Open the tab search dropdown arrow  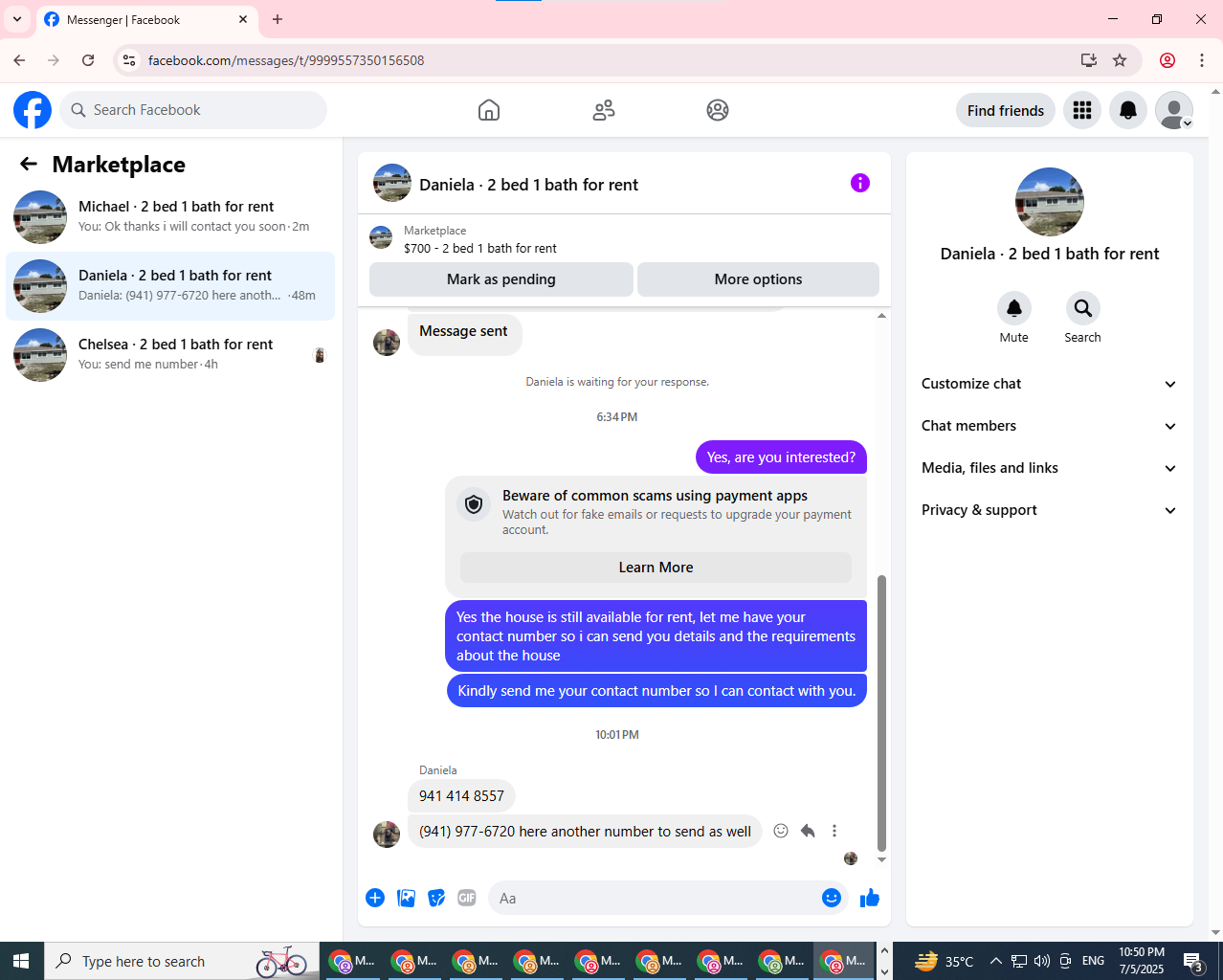point(17,19)
